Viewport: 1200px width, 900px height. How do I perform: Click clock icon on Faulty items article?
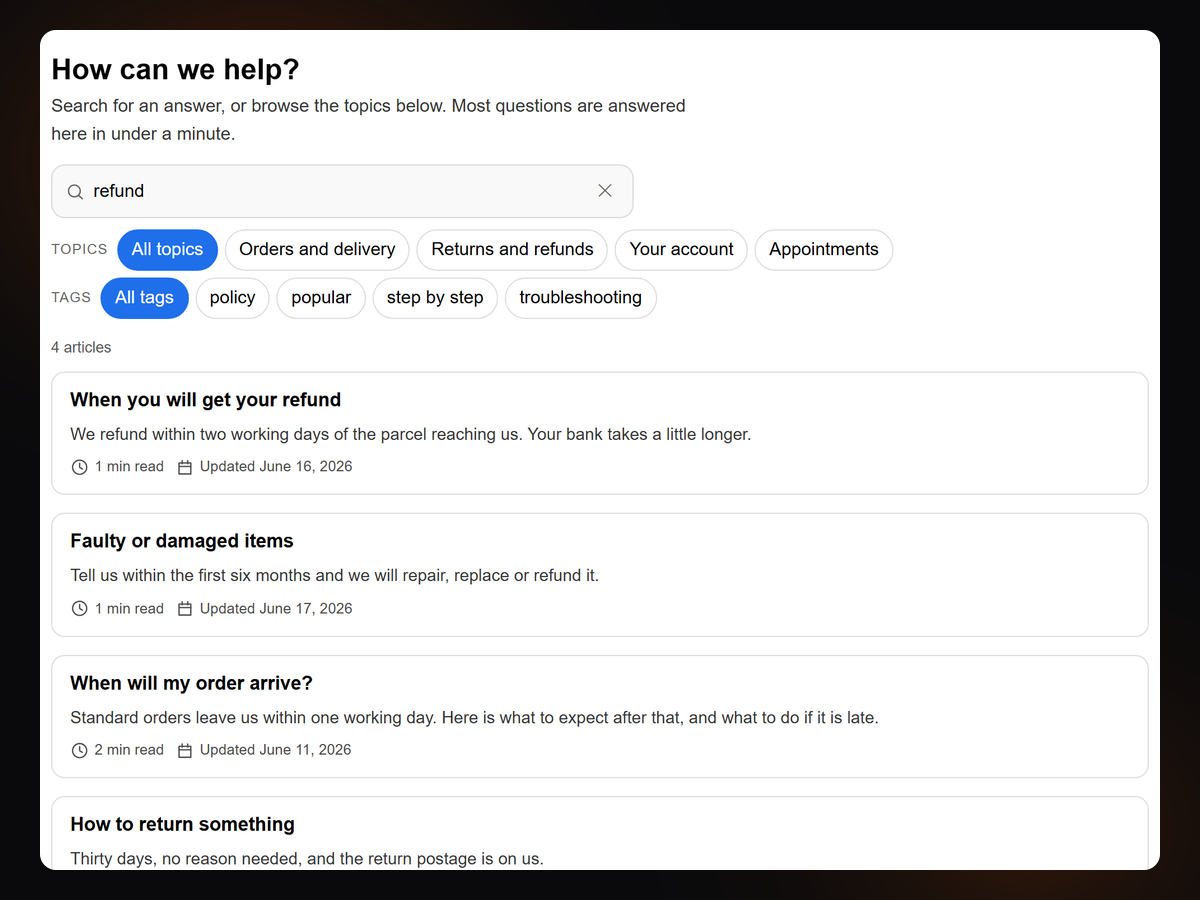pos(80,609)
